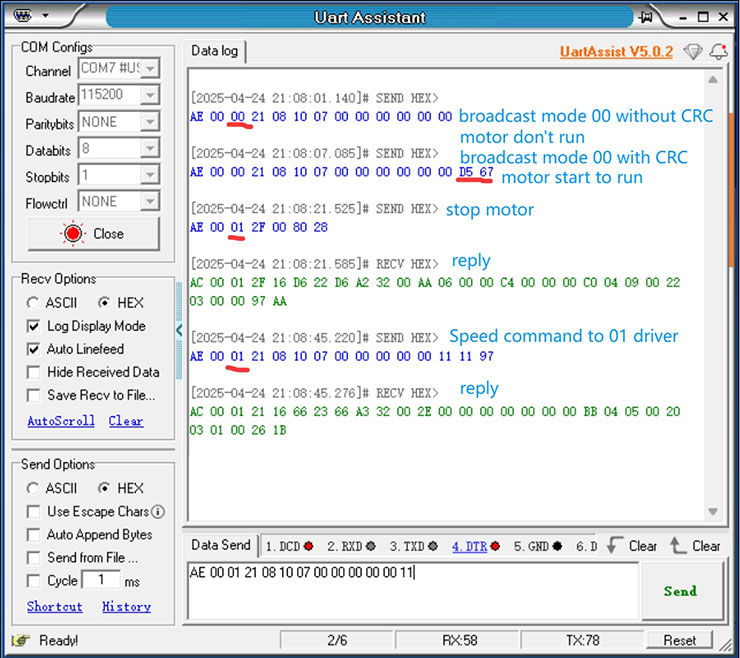Expand the Stopbits 1 dropdown
This screenshot has width=740, height=658.
click(x=150, y=175)
